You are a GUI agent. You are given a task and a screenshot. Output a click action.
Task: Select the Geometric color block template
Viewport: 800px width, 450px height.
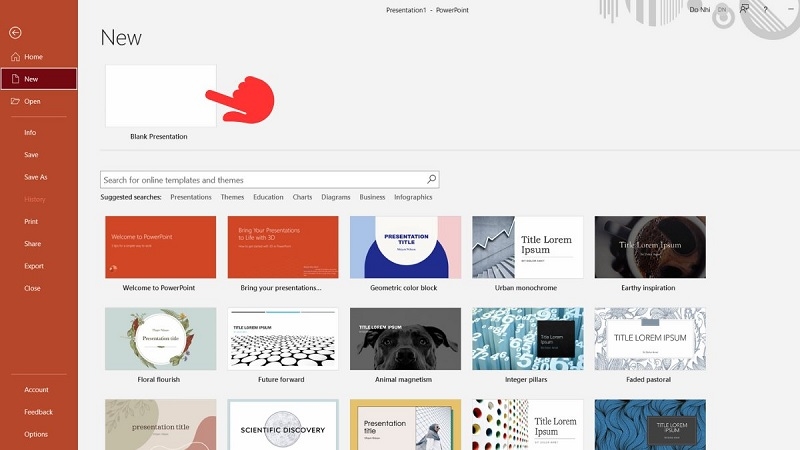pyautogui.click(x=406, y=247)
